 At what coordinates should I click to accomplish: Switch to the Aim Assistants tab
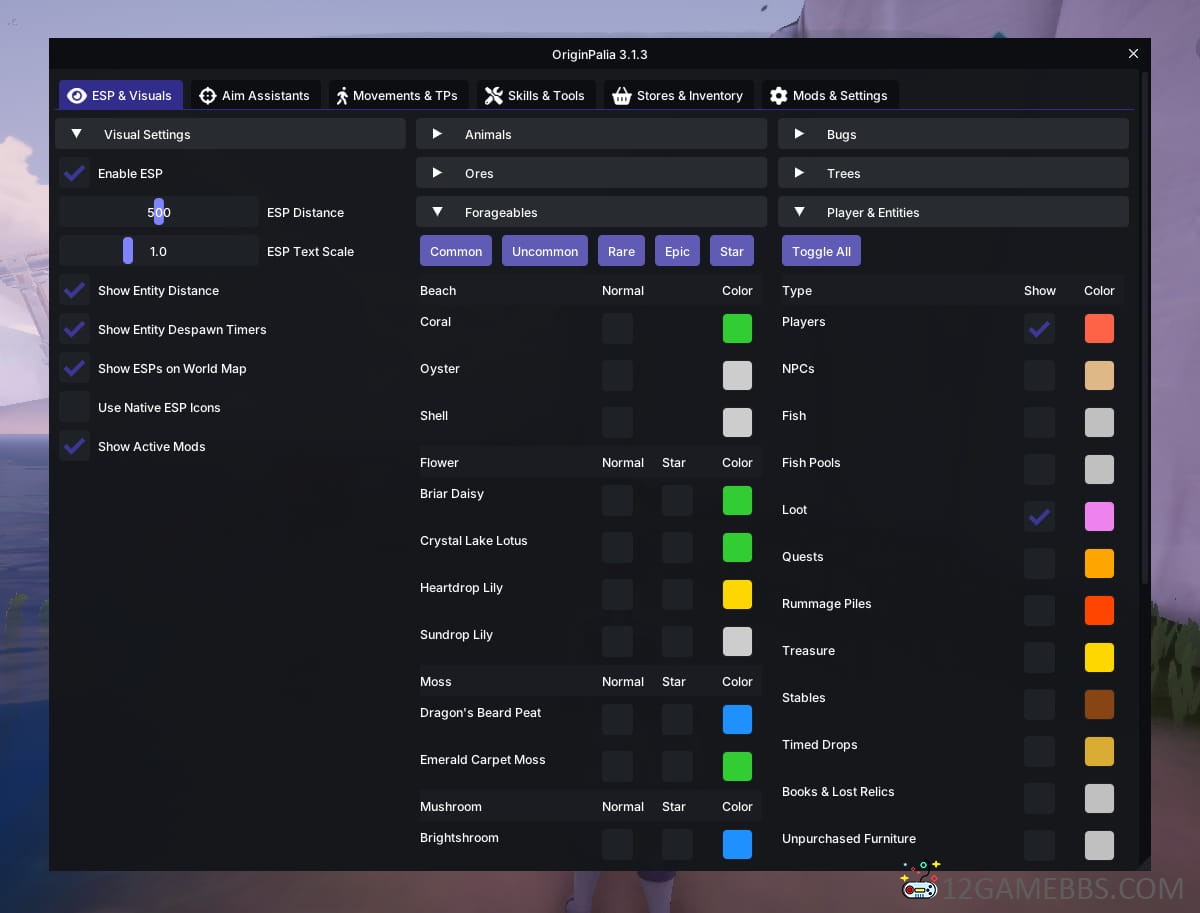(256, 95)
